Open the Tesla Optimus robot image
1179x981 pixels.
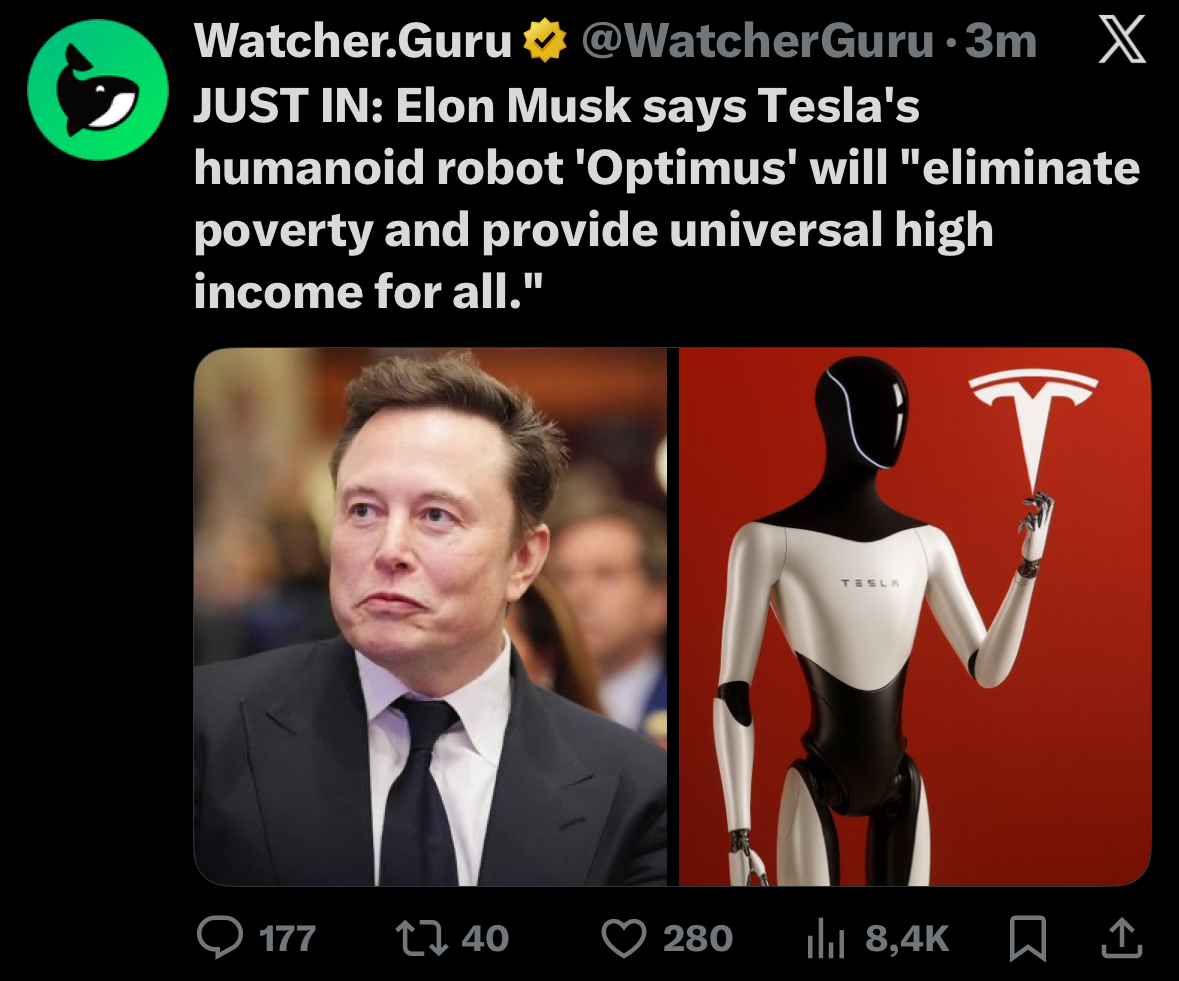(x=915, y=616)
